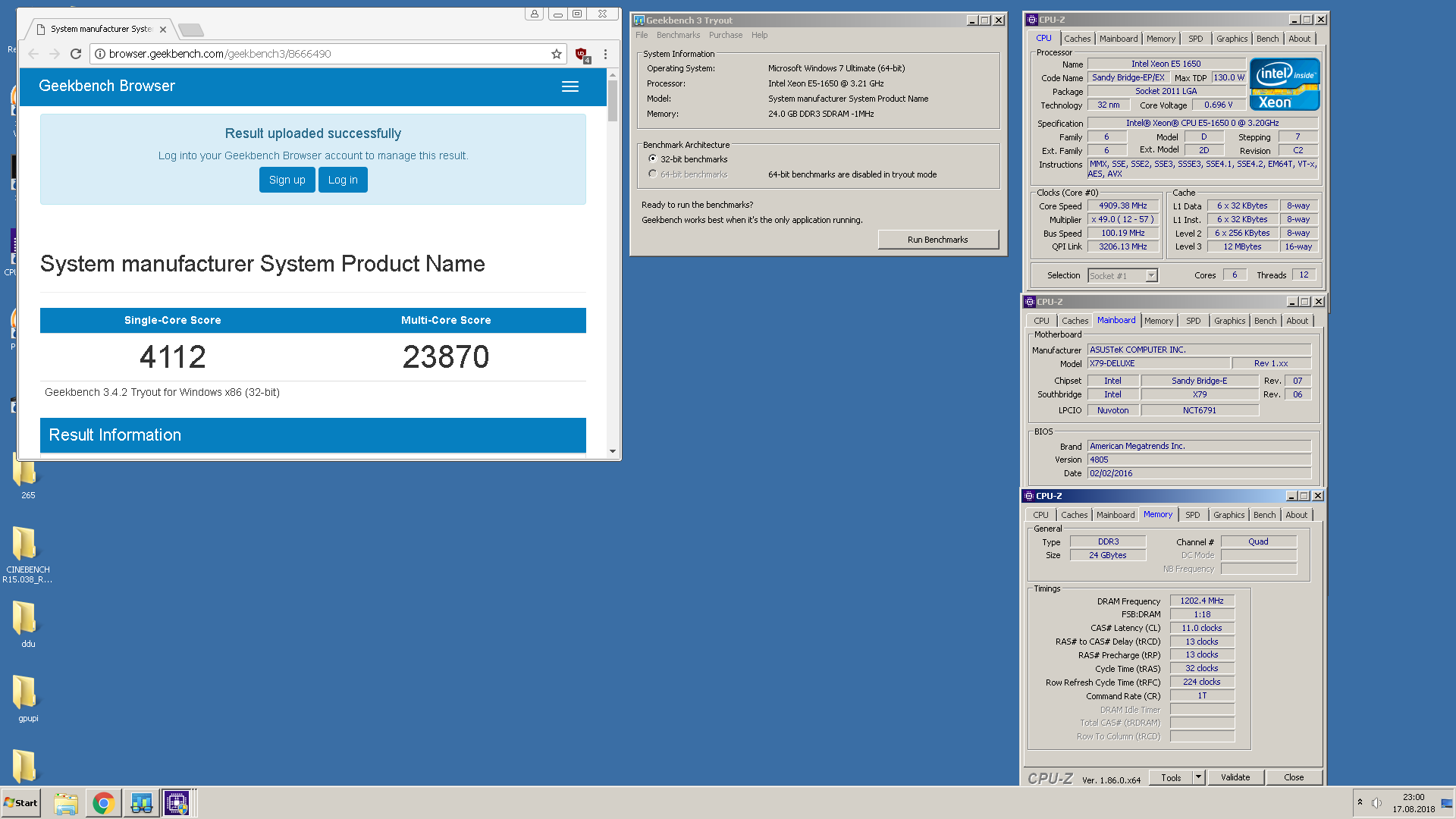Screen dimensions: 1456x819
Task: Open Geekbench Benchmarks menu
Action: [x=678, y=36]
